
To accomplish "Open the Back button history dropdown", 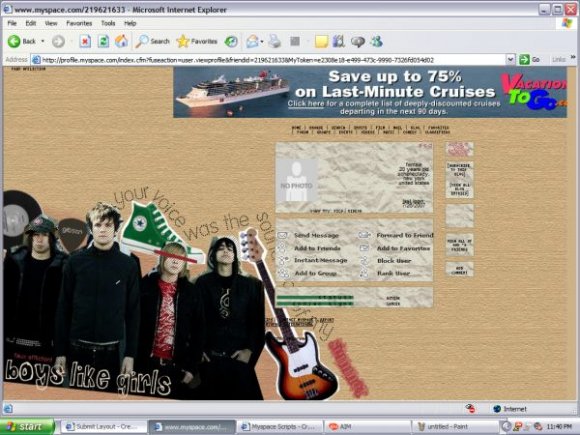I will (43, 41).
